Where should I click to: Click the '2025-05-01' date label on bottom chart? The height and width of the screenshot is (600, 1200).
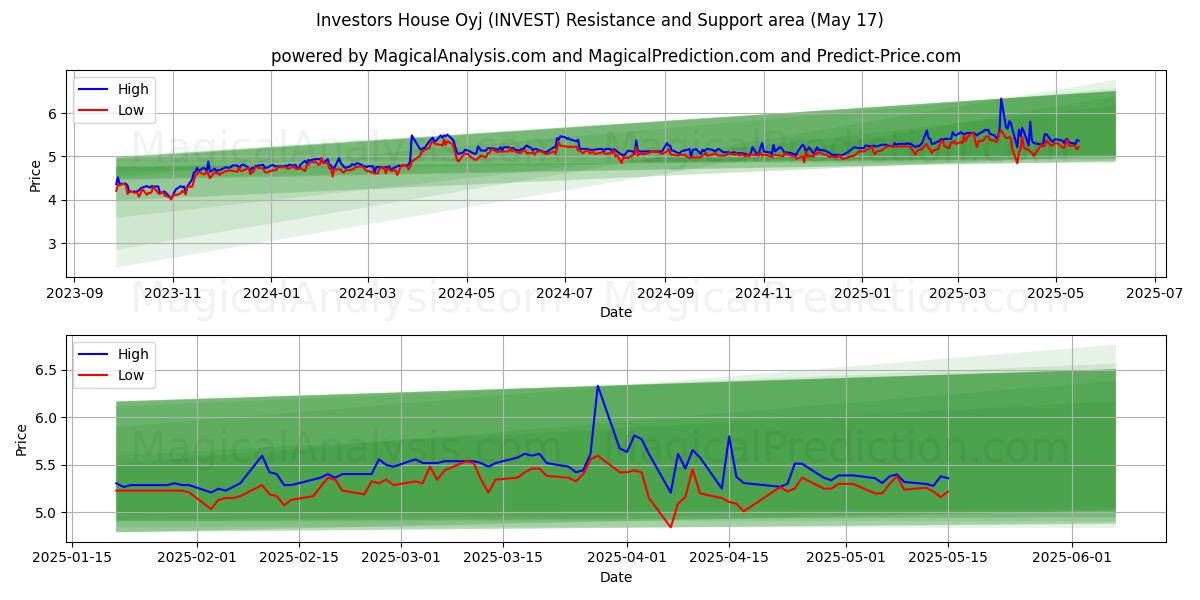(x=846, y=559)
